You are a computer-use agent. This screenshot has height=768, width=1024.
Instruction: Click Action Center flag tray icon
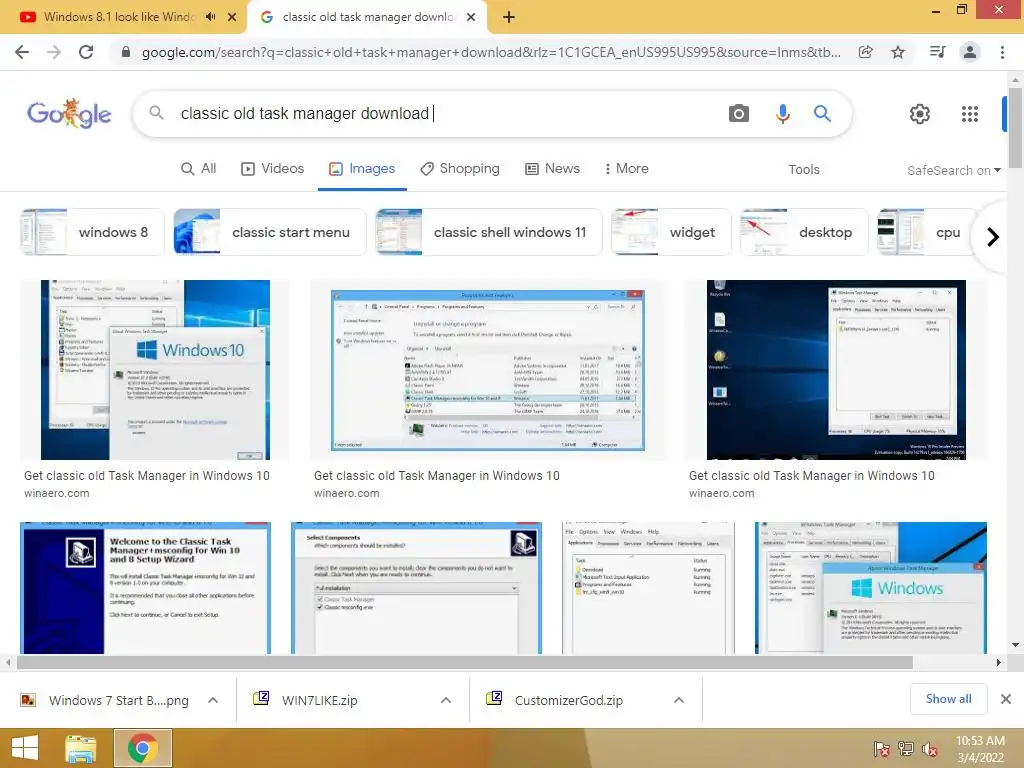(882, 749)
